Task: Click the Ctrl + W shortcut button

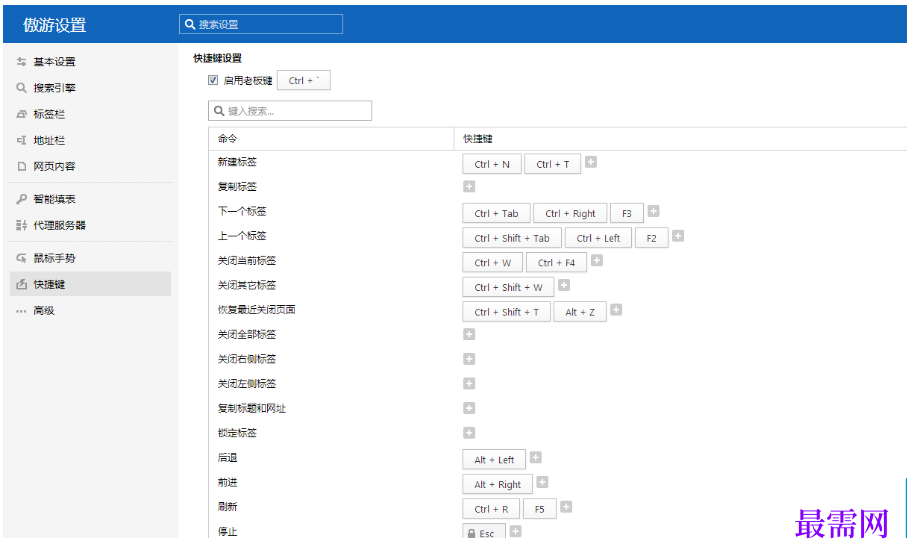Action: pos(493,263)
